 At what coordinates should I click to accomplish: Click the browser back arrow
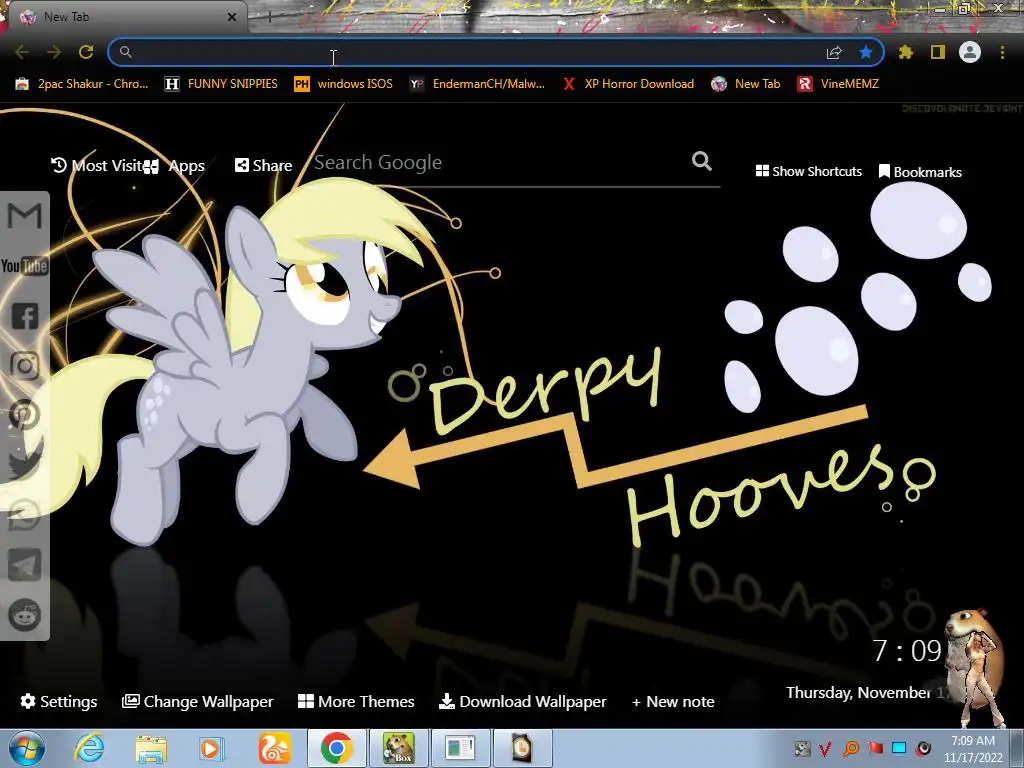pos(22,52)
